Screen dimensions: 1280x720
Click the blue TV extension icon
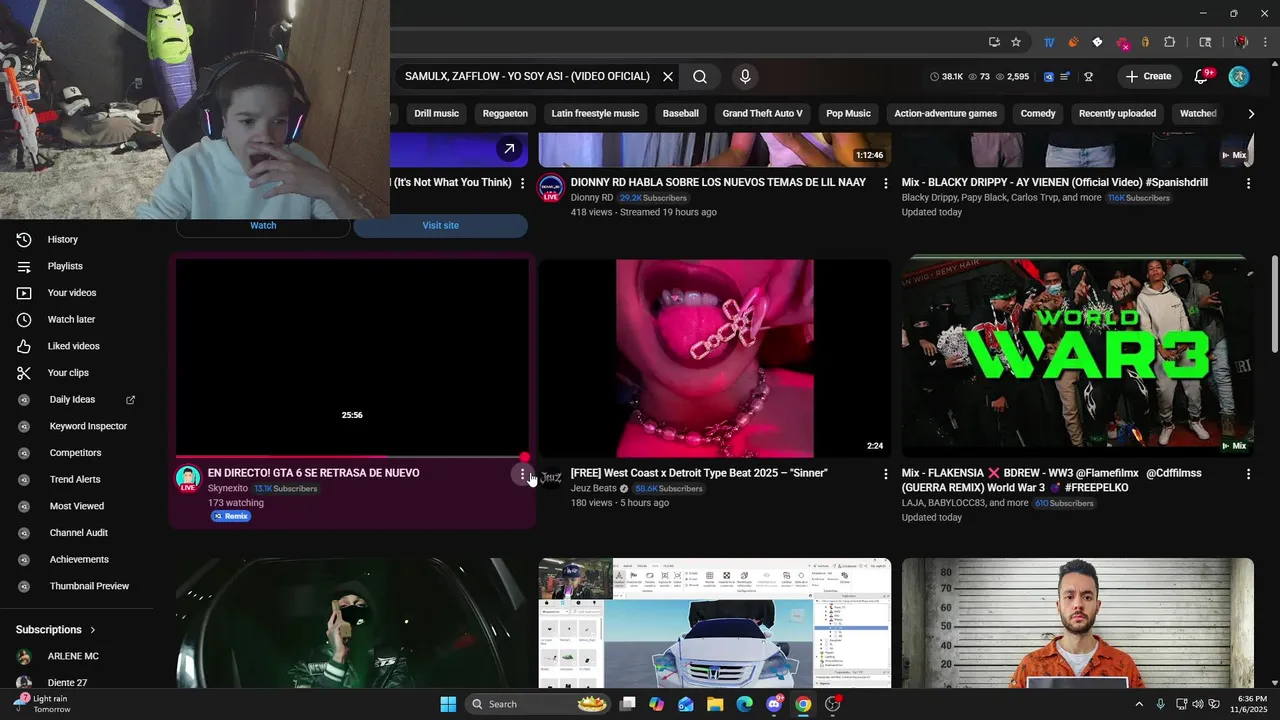1049,42
